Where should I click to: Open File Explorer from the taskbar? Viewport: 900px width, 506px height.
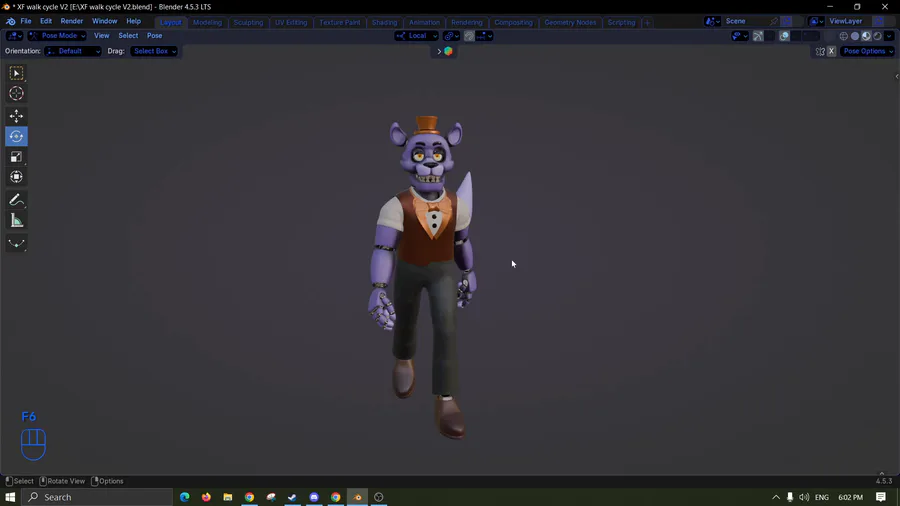pyautogui.click(x=228, y=497)
